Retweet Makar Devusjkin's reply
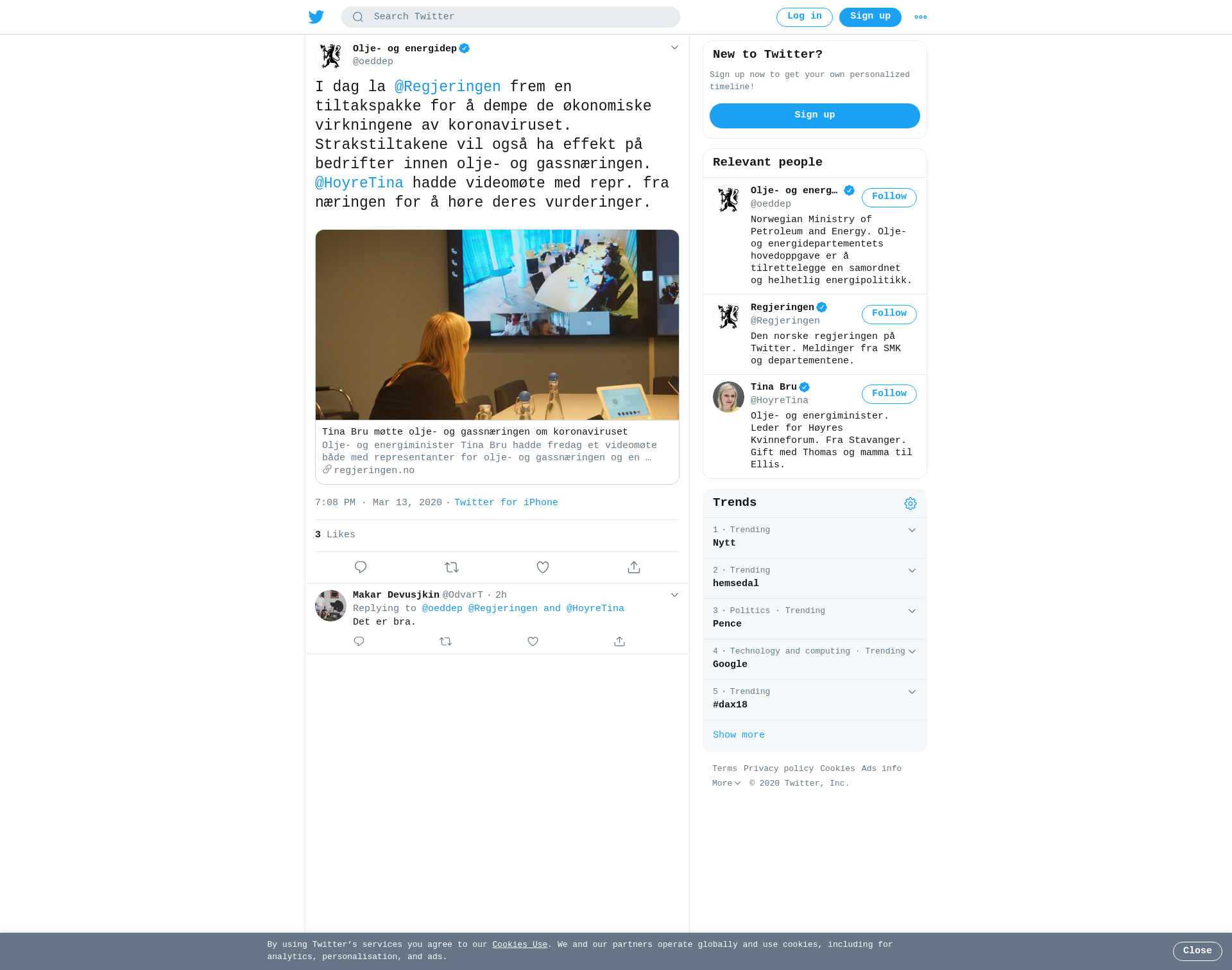Image resolution: width=1232 pixels, height=970 pixels. tap(446, 641)
